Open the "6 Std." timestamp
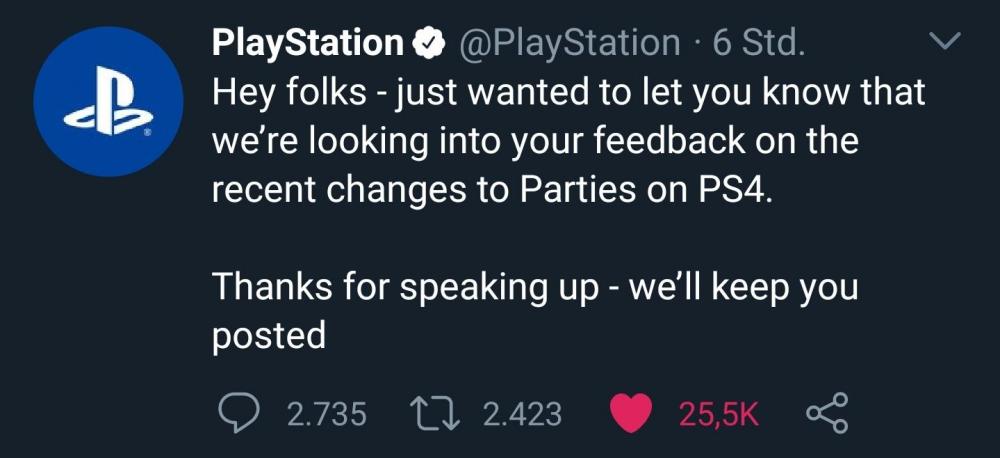This screenshot has width=1000, height=458. click(758, 43)
